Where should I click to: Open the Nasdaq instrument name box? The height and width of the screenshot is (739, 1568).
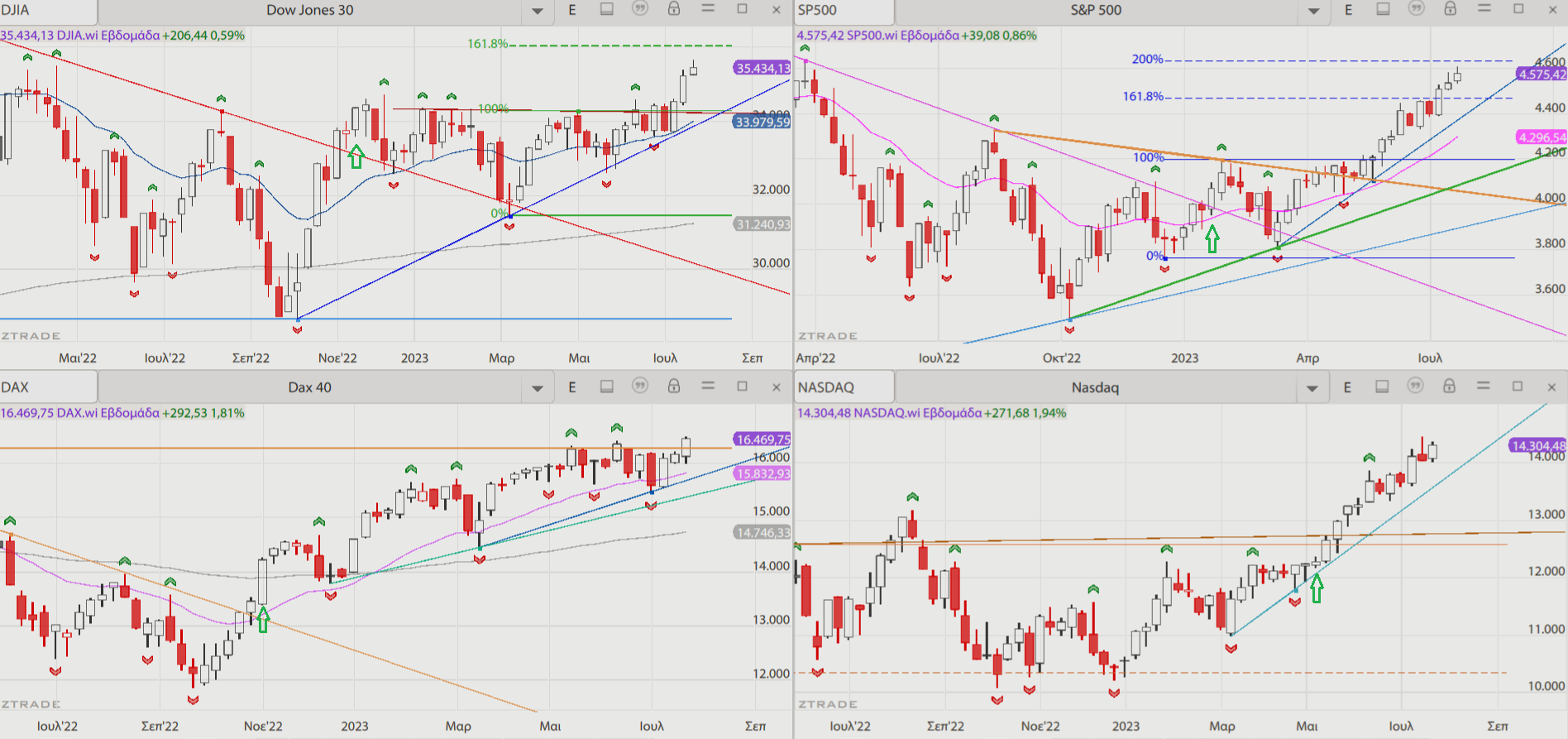coord(1096,387)
